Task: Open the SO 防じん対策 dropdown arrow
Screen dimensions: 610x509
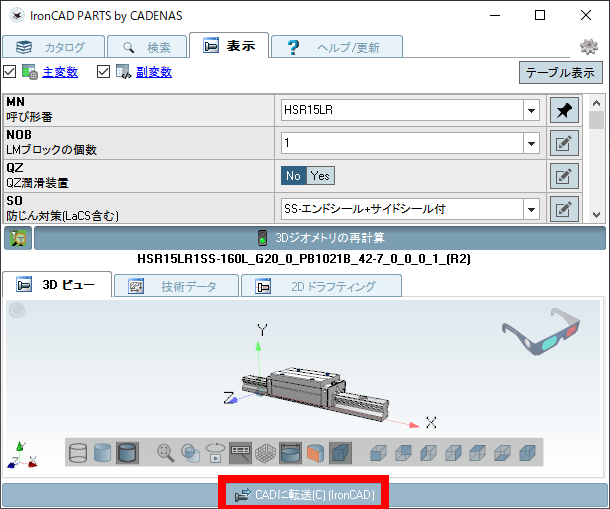Action: click(x=531, y=210)
